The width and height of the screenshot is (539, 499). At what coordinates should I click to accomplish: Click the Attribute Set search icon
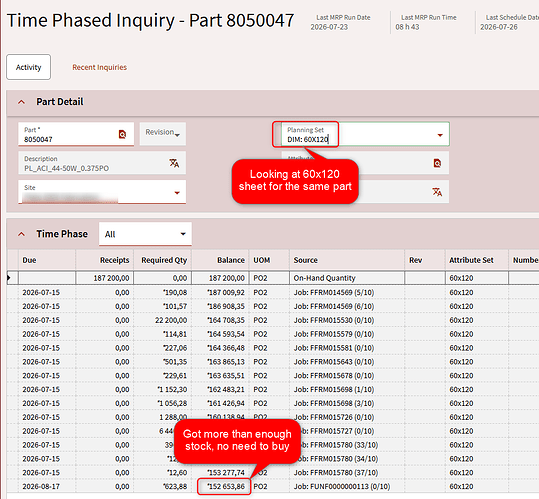tap(437, 163)
